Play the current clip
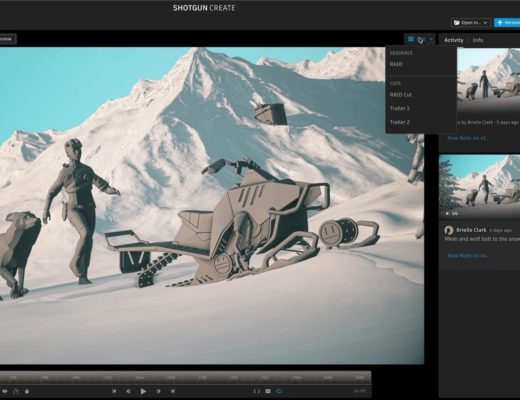 pos(143,391)
